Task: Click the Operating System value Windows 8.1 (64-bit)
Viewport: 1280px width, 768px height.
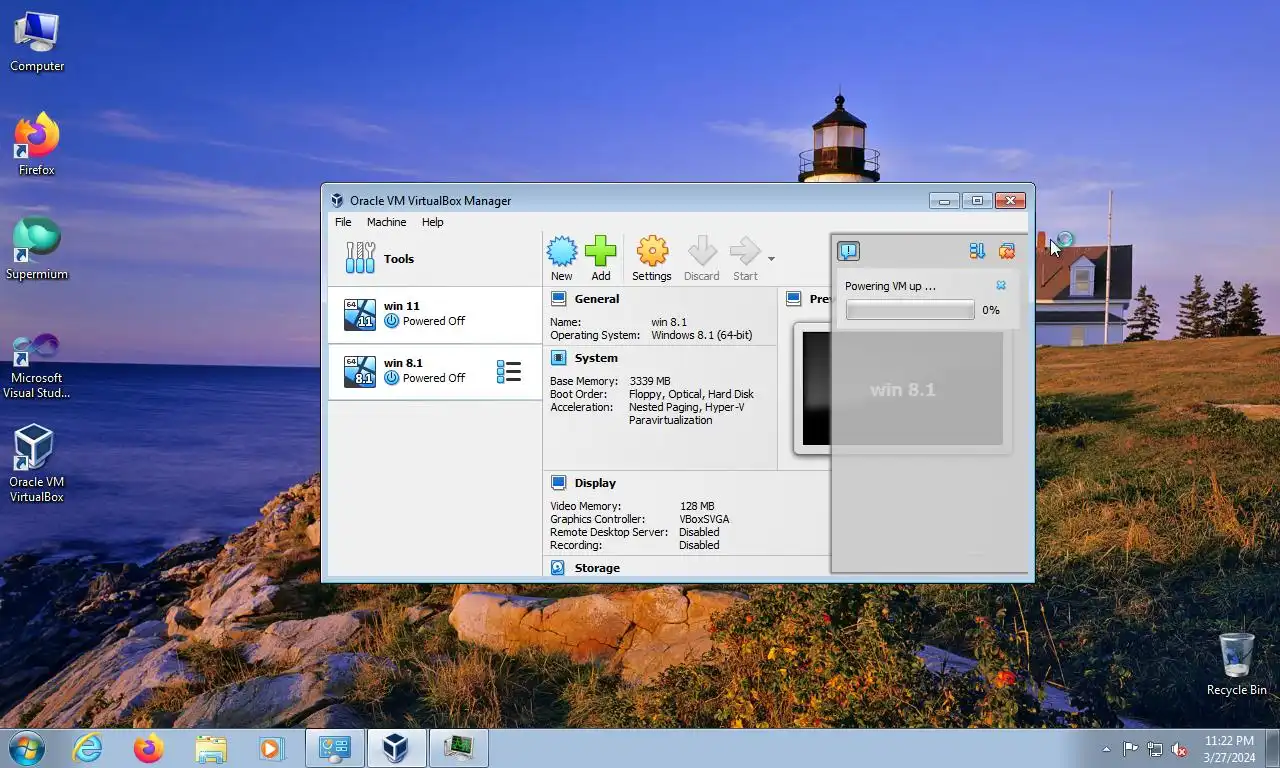Action: tap(702, 335)
